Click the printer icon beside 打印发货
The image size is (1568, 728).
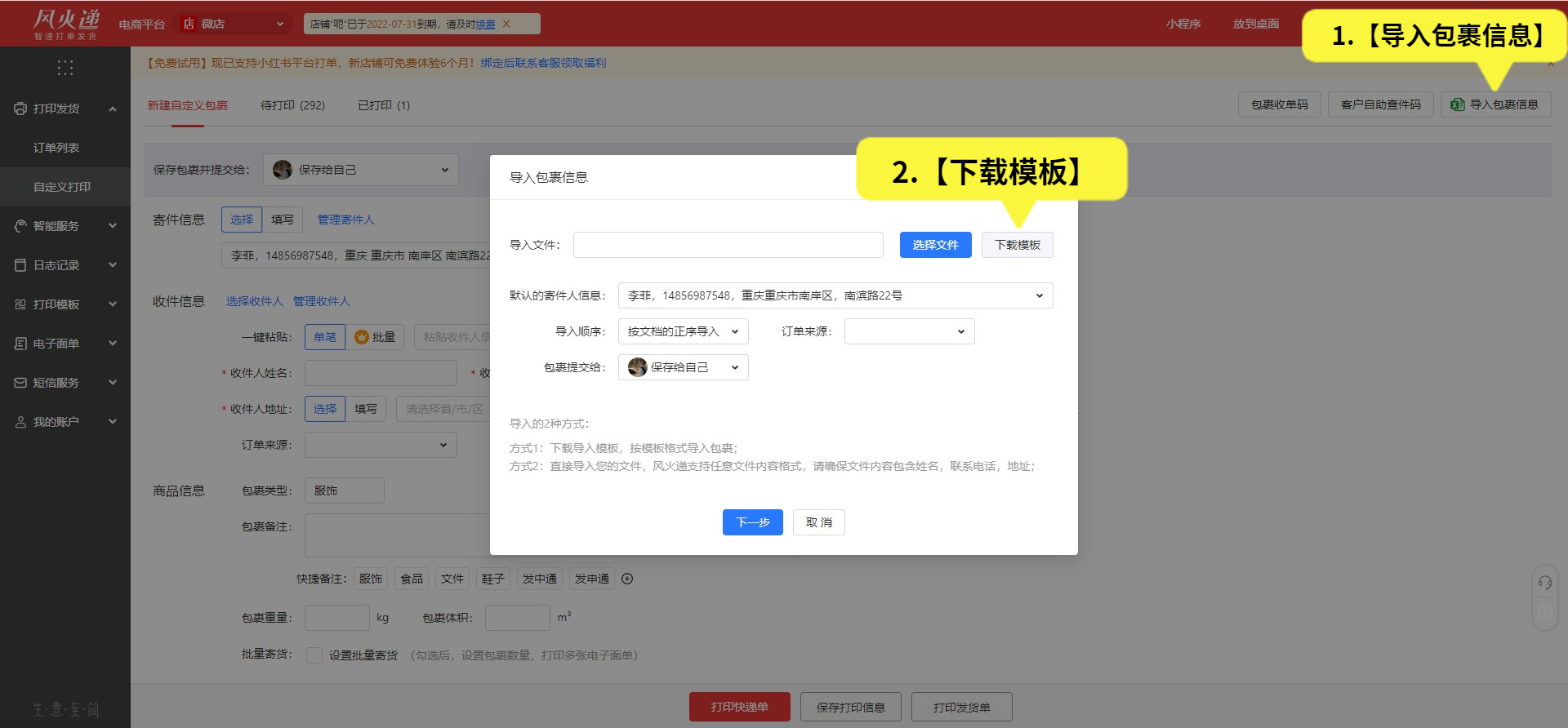click(20, 109)
